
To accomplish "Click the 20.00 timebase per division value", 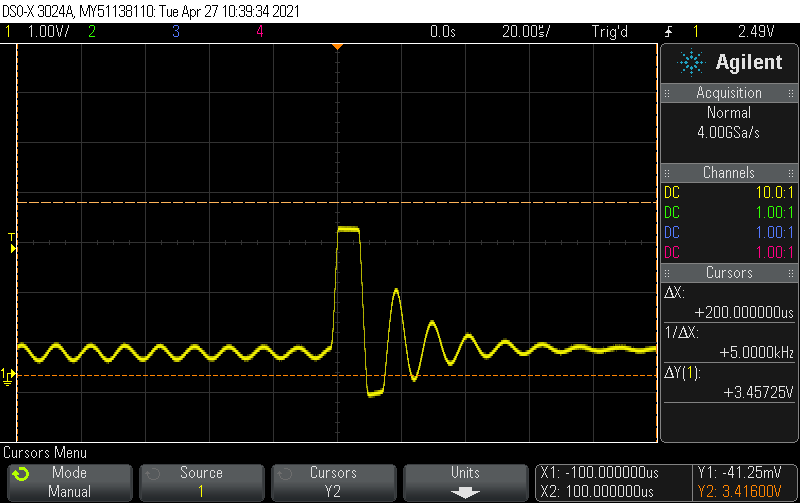I will pos(526,32).
